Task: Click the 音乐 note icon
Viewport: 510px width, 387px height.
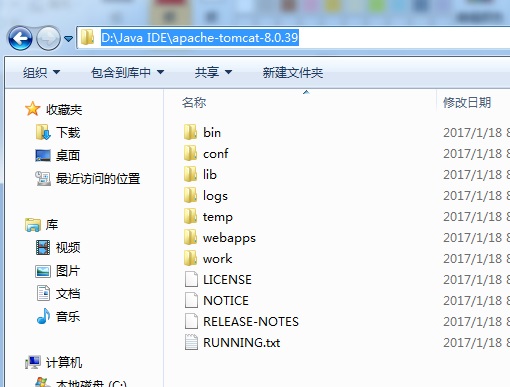Action: click(43, 316)
